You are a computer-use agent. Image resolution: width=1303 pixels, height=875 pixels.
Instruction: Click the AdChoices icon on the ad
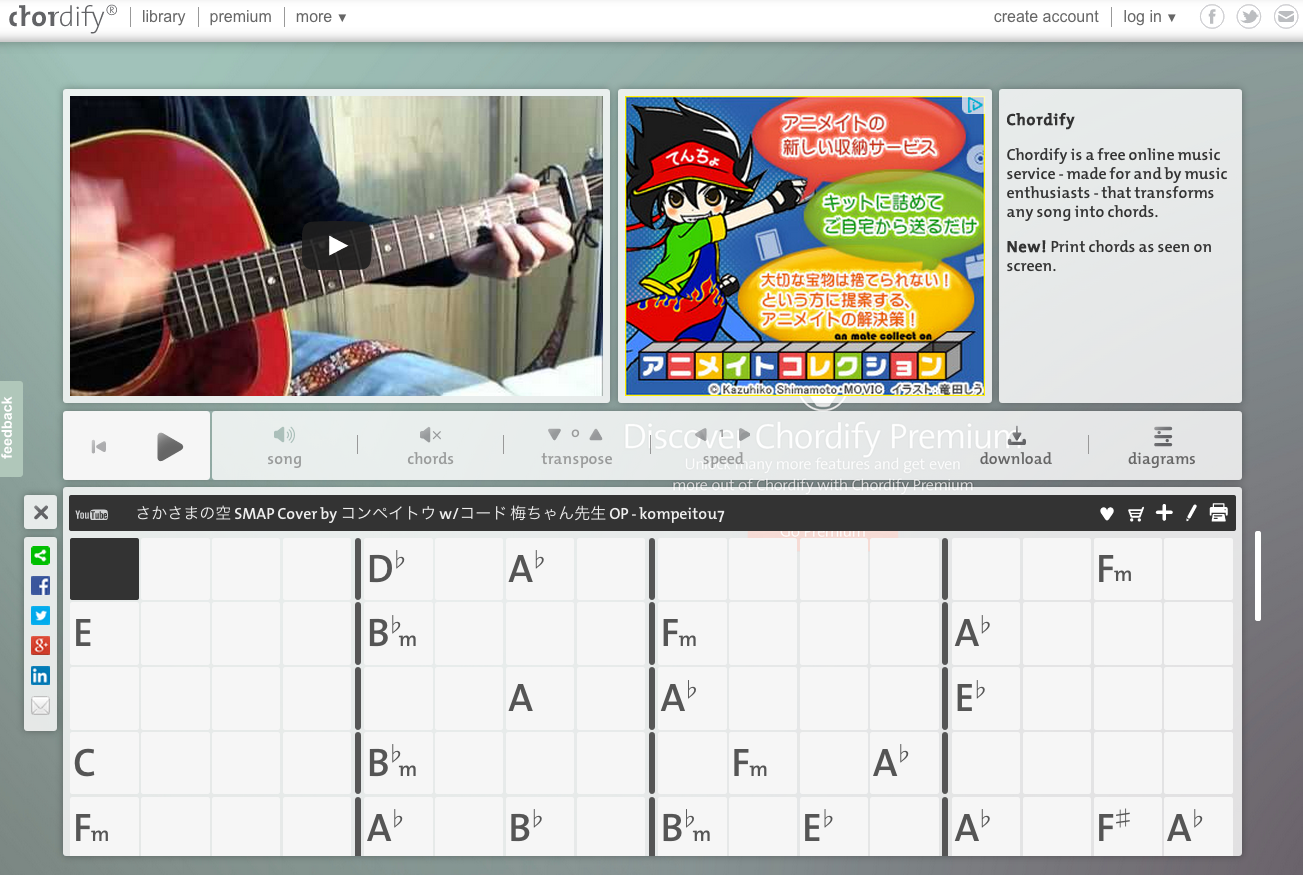(x=974, y=105)
